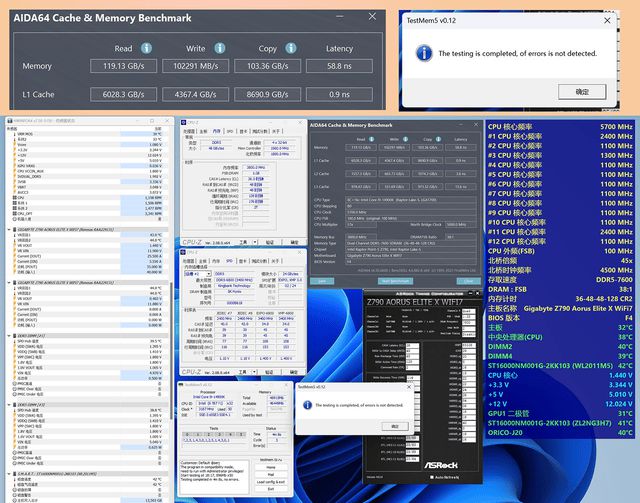Image resolution: width=640 pixels, height=503 pixels.
Task: Switch to 处理器 tab in CPU-Z memory window
Action: click(x=189, y=131)
